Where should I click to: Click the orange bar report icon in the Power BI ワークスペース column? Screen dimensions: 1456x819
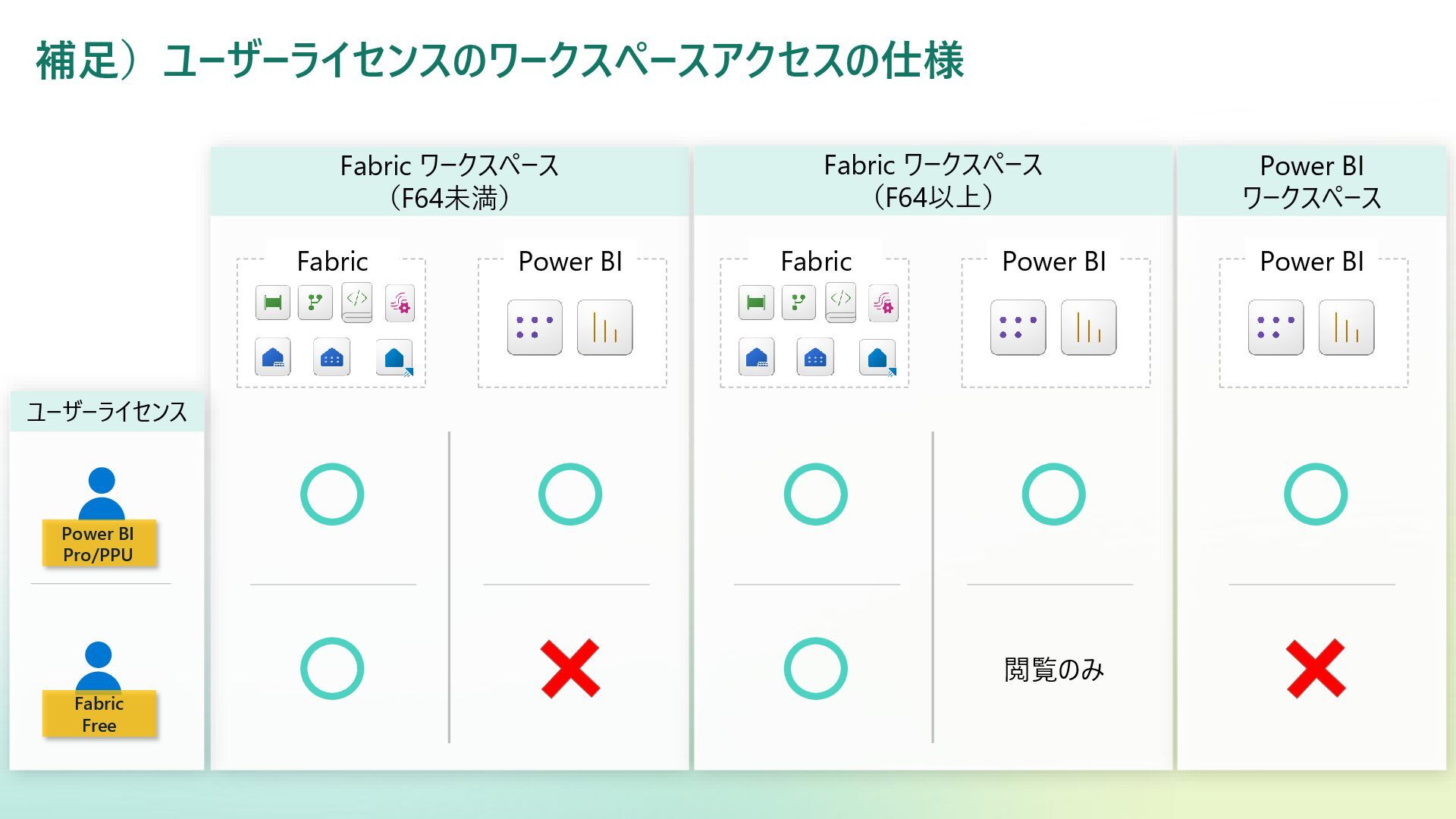point(1346,328)
